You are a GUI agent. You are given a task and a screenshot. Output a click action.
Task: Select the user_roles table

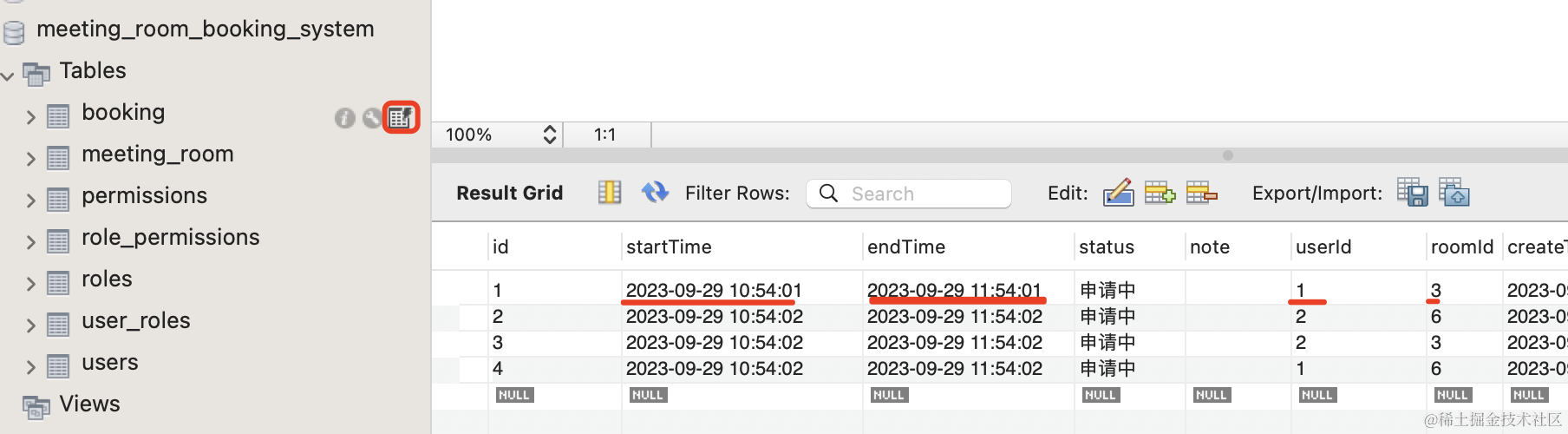pos(135,320)
